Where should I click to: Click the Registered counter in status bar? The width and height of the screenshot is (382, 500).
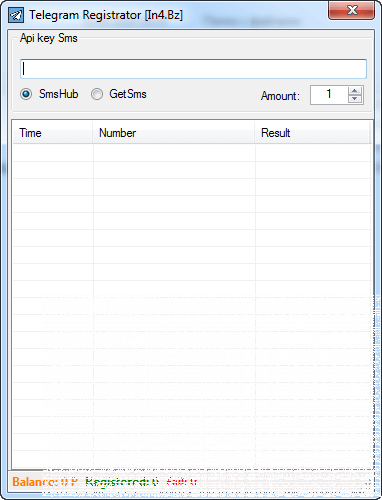[x=122, y=482]
